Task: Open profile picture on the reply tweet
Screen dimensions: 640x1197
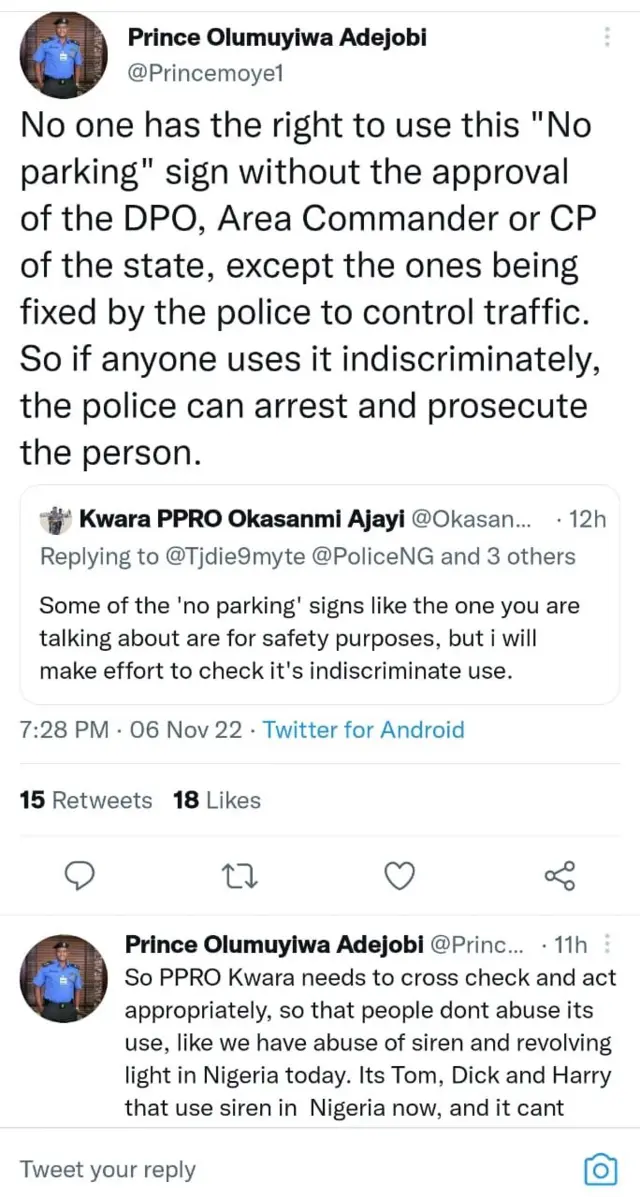Action: [x=65, y=978]
